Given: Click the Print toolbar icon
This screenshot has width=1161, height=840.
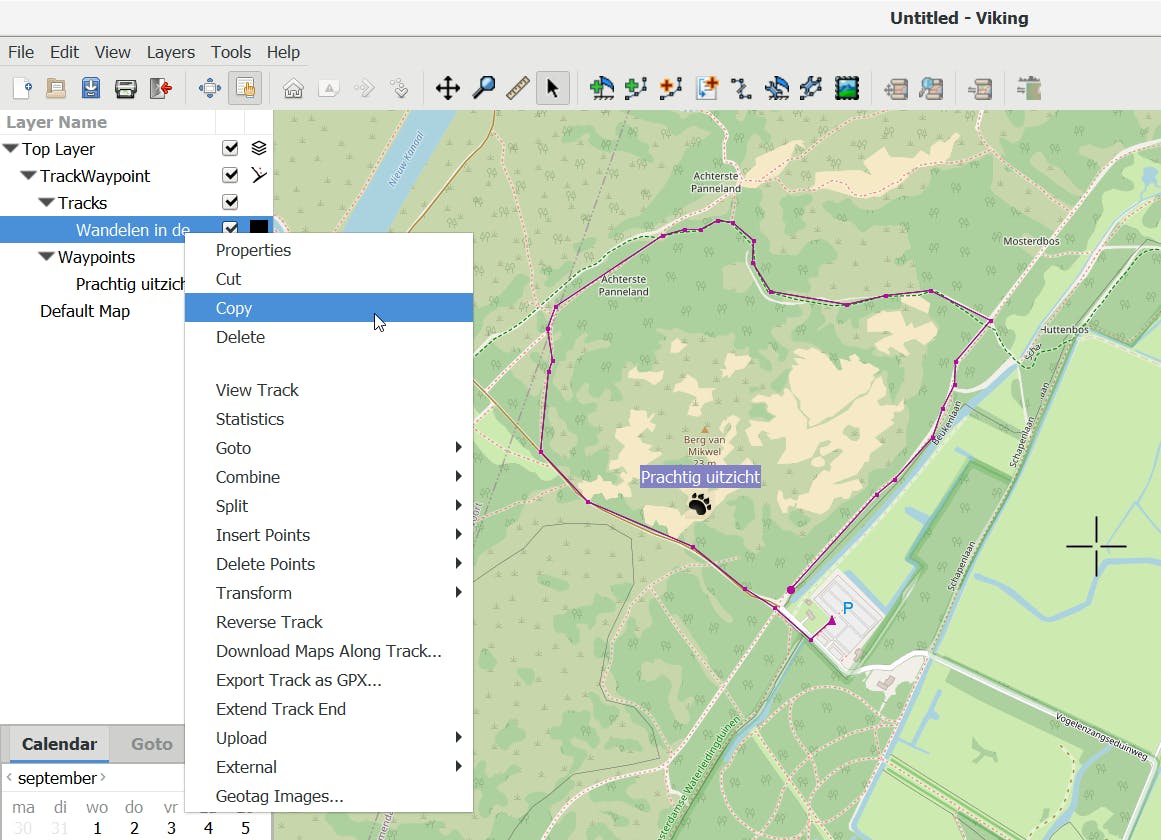Looking at the screenshot, I should [125, 88].
